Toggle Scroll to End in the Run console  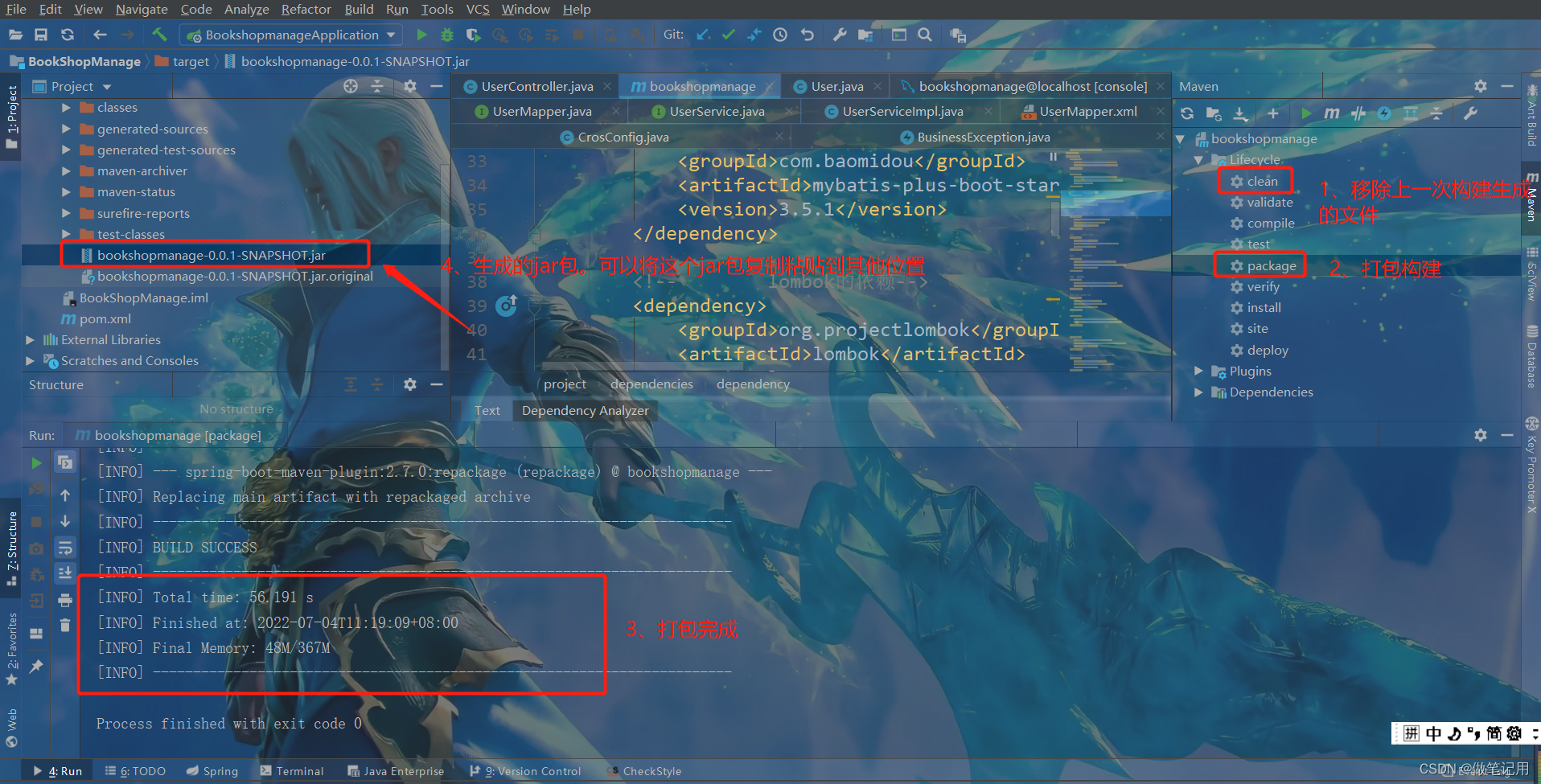65,573
